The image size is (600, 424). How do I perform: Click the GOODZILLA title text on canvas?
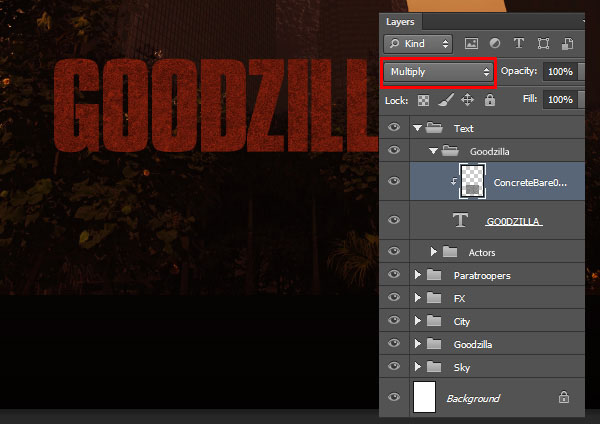[x=216, y=105]
